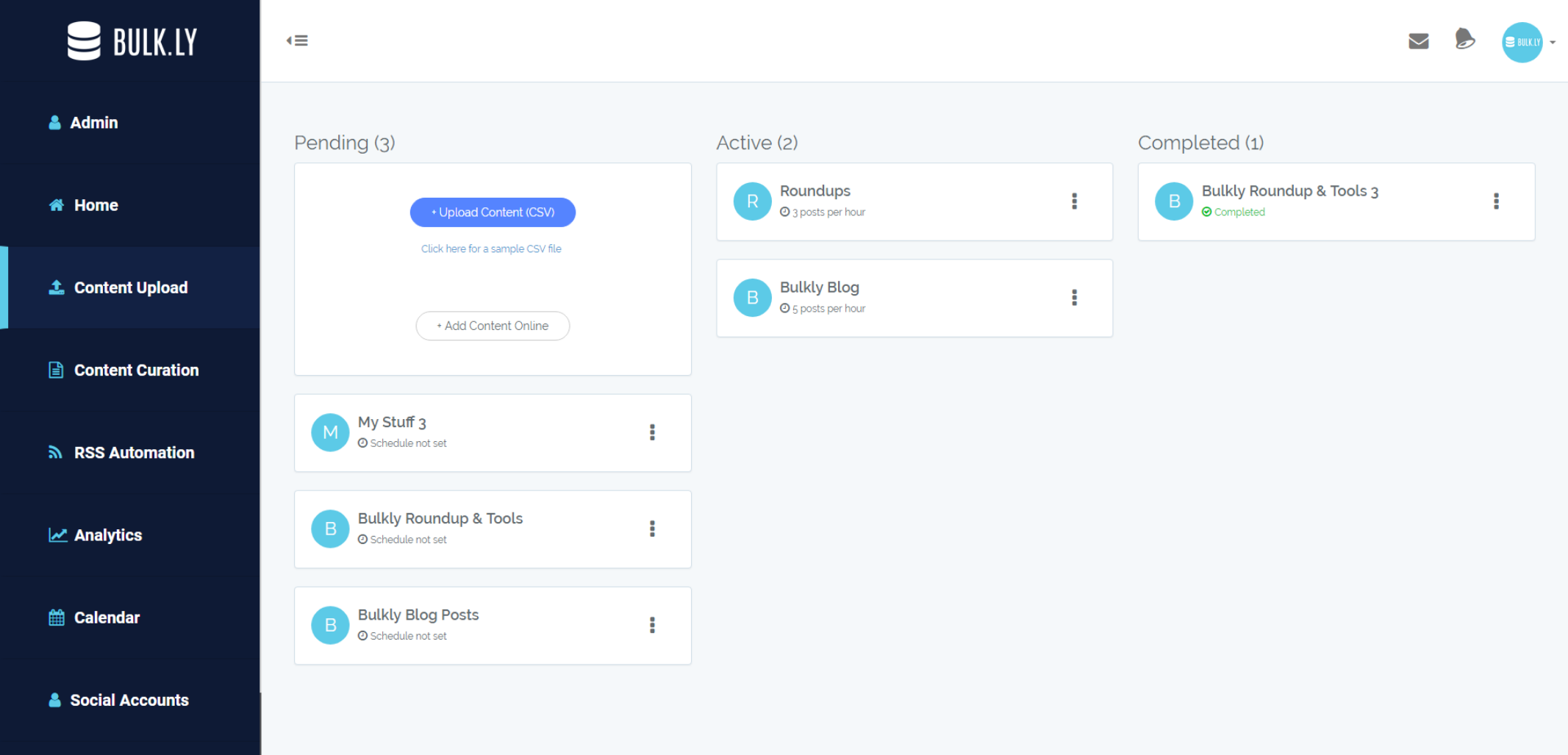Open the Bulkly Blog Posts title
This screenshot has width=1568, height=755.
point(418,615)
